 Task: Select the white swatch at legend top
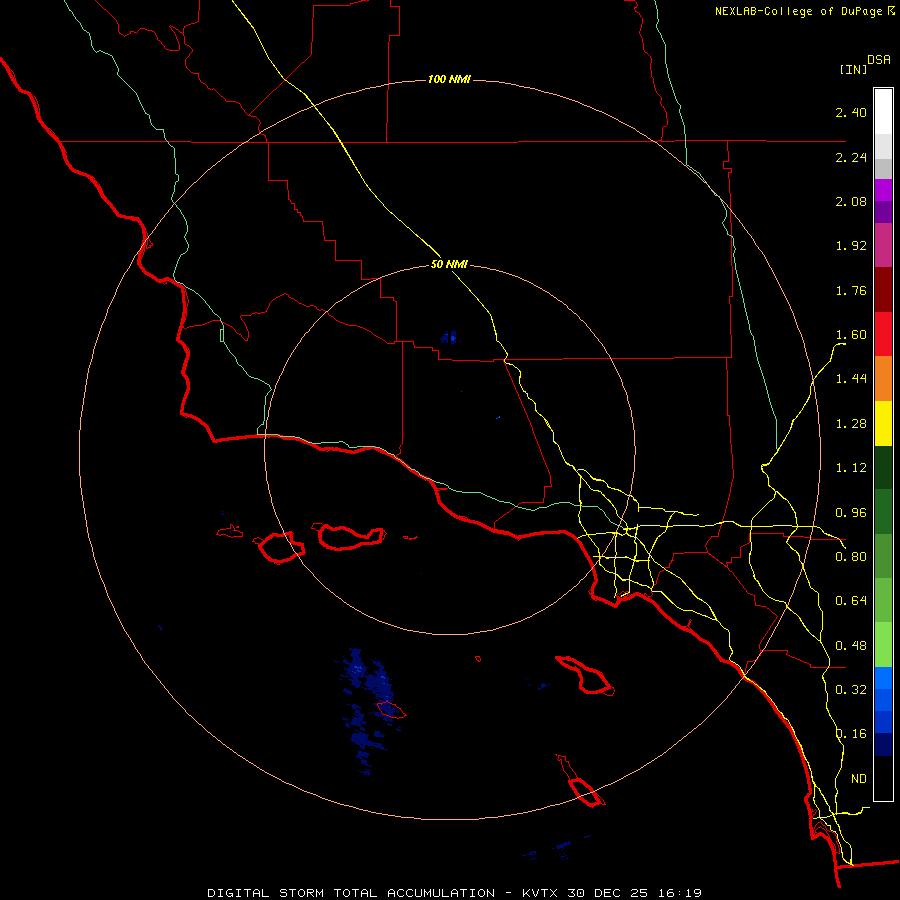click(883, 111)
